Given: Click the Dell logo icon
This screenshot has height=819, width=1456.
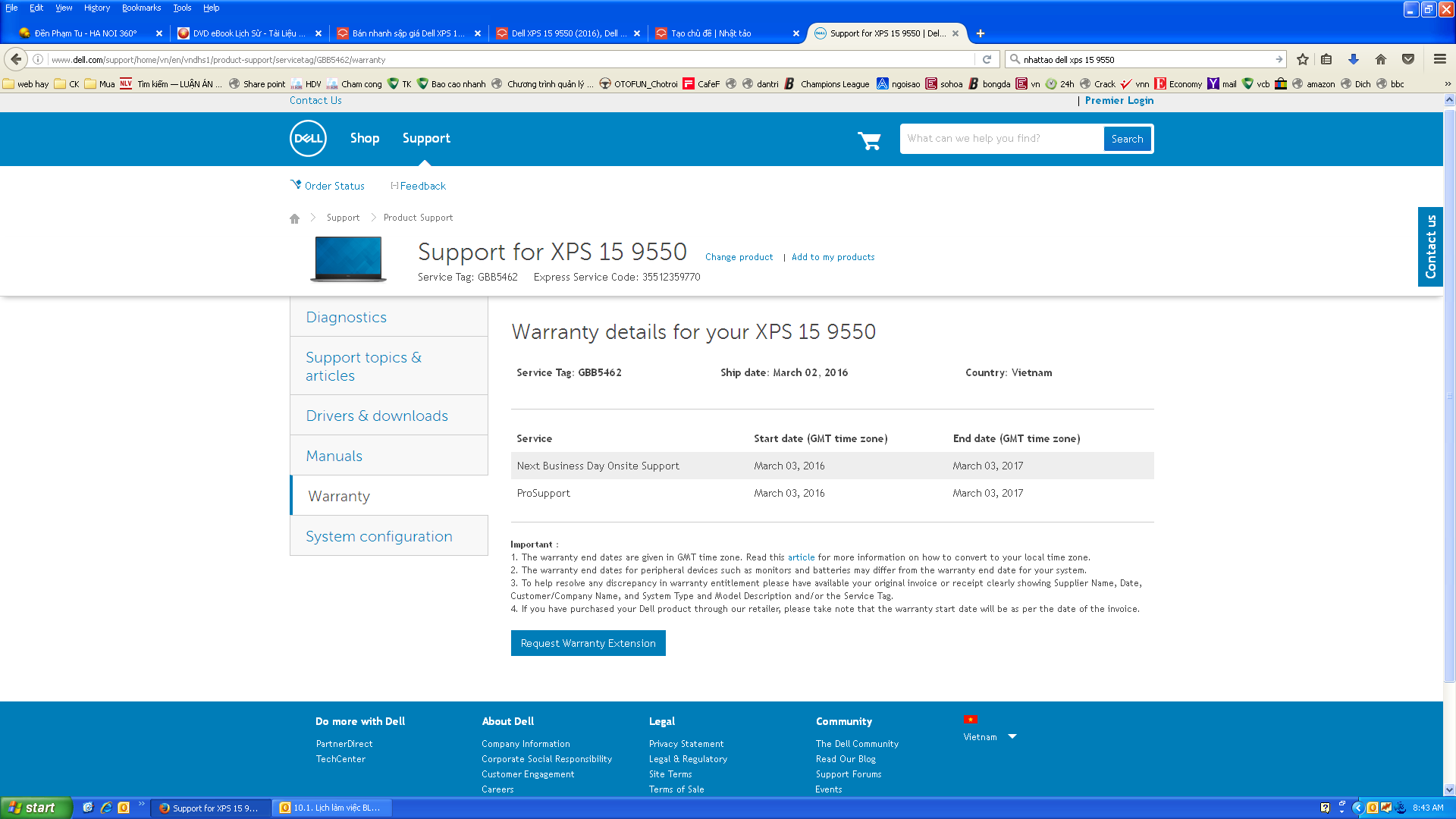Looking at the screenshot, I should click(308, 139).
